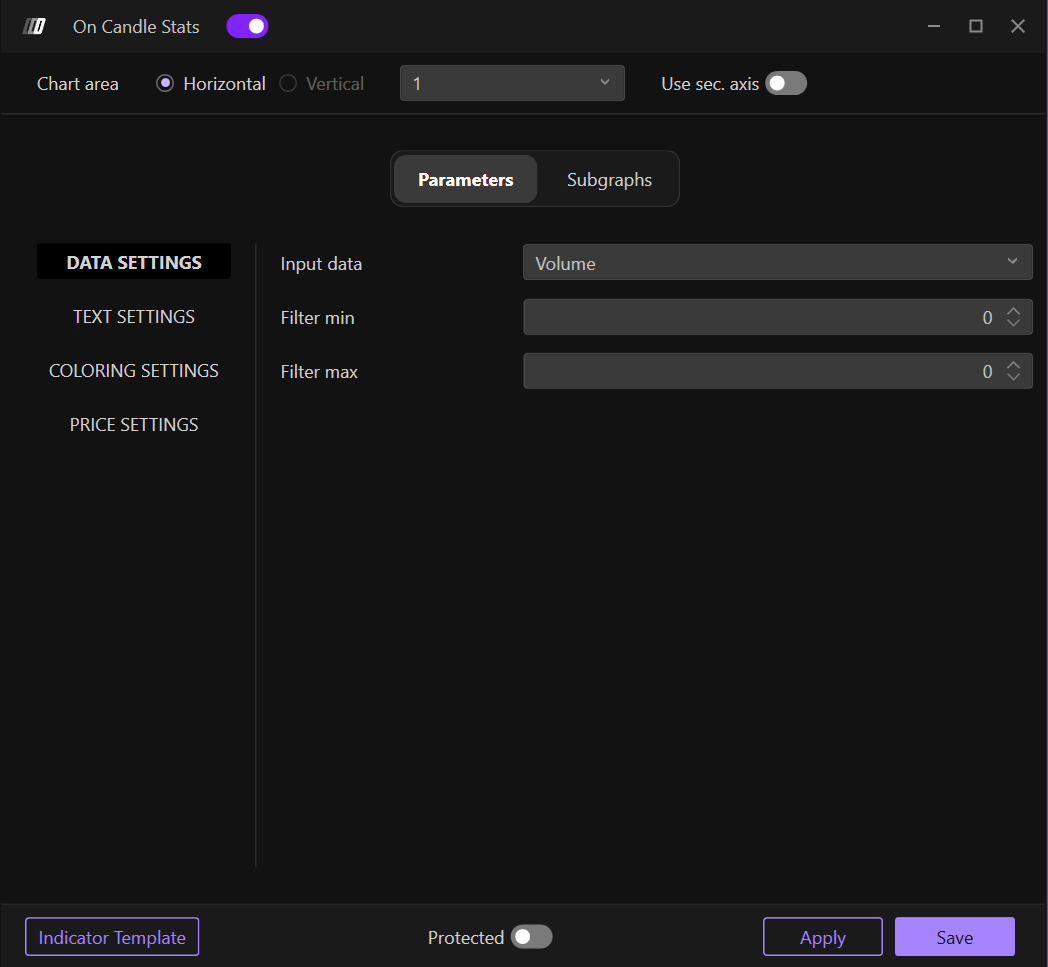Switch to the Parameters tab
This screenshot has width=1048, height=967.
465,180
